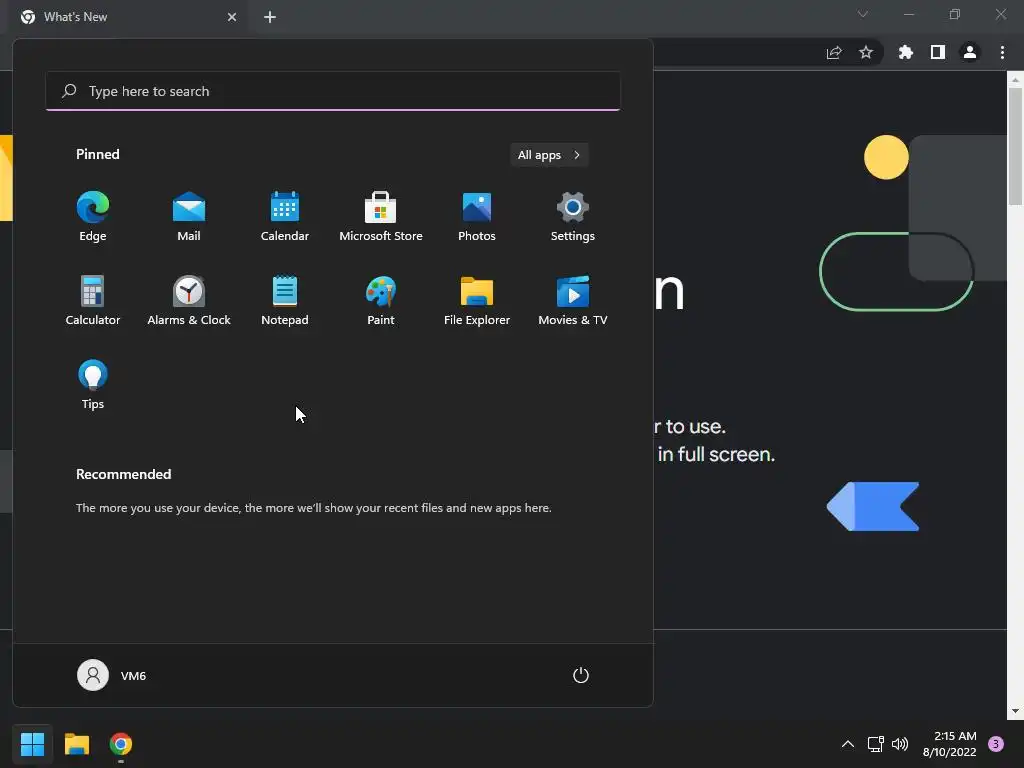This screenshot has width=1024, height=768.
Task: Open the Chrome profile icon
Action: [x=970, y=53]
